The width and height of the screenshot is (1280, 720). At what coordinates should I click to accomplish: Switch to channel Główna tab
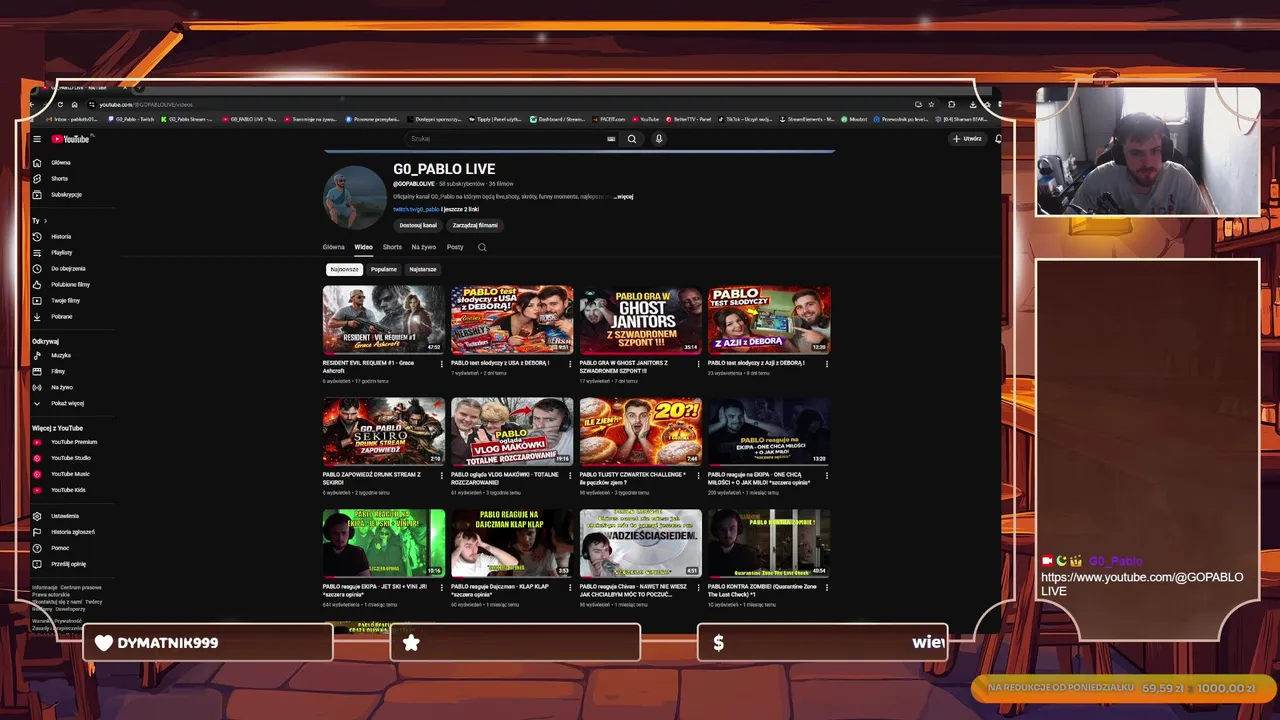click(333, 247)
